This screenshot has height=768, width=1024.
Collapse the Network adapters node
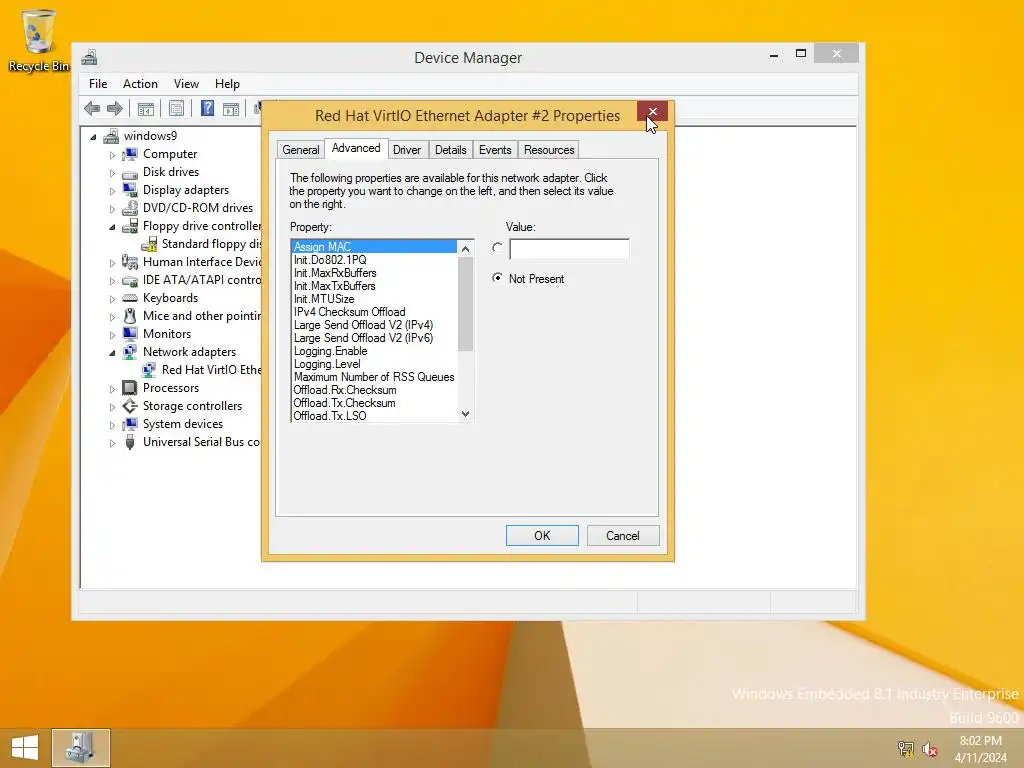tap(112, 353)
